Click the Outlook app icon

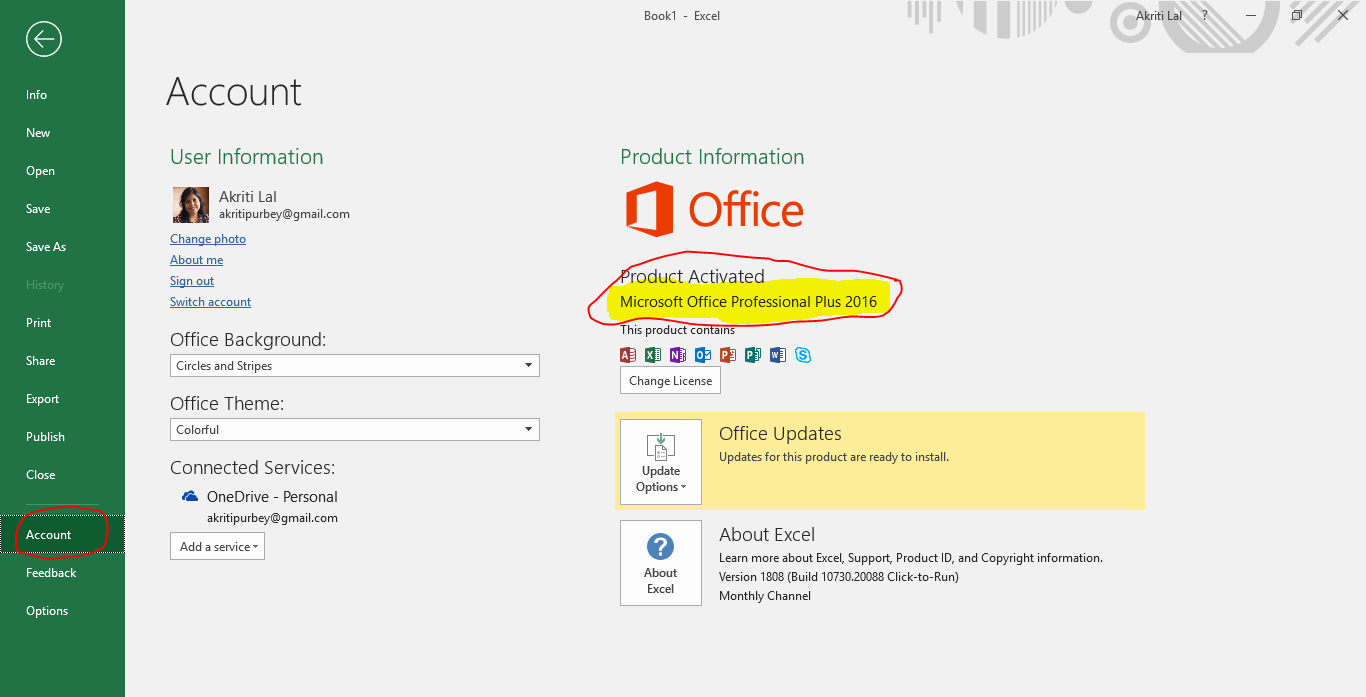703,355
